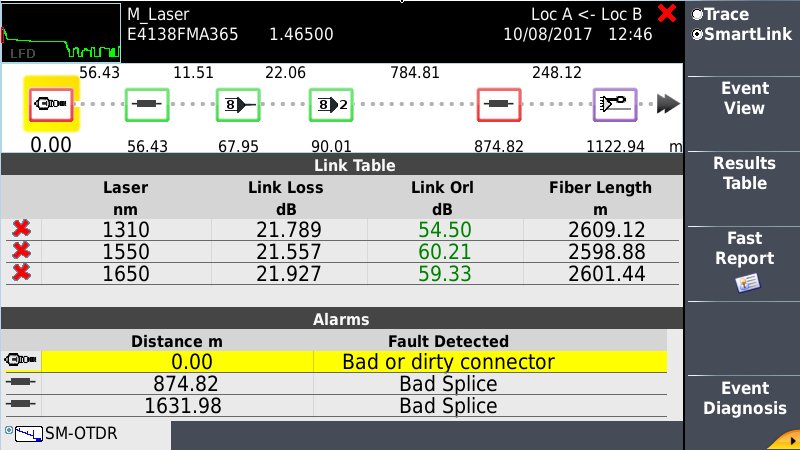Click Link Orl value 59.33
The image size is (800, 450).
444,273
